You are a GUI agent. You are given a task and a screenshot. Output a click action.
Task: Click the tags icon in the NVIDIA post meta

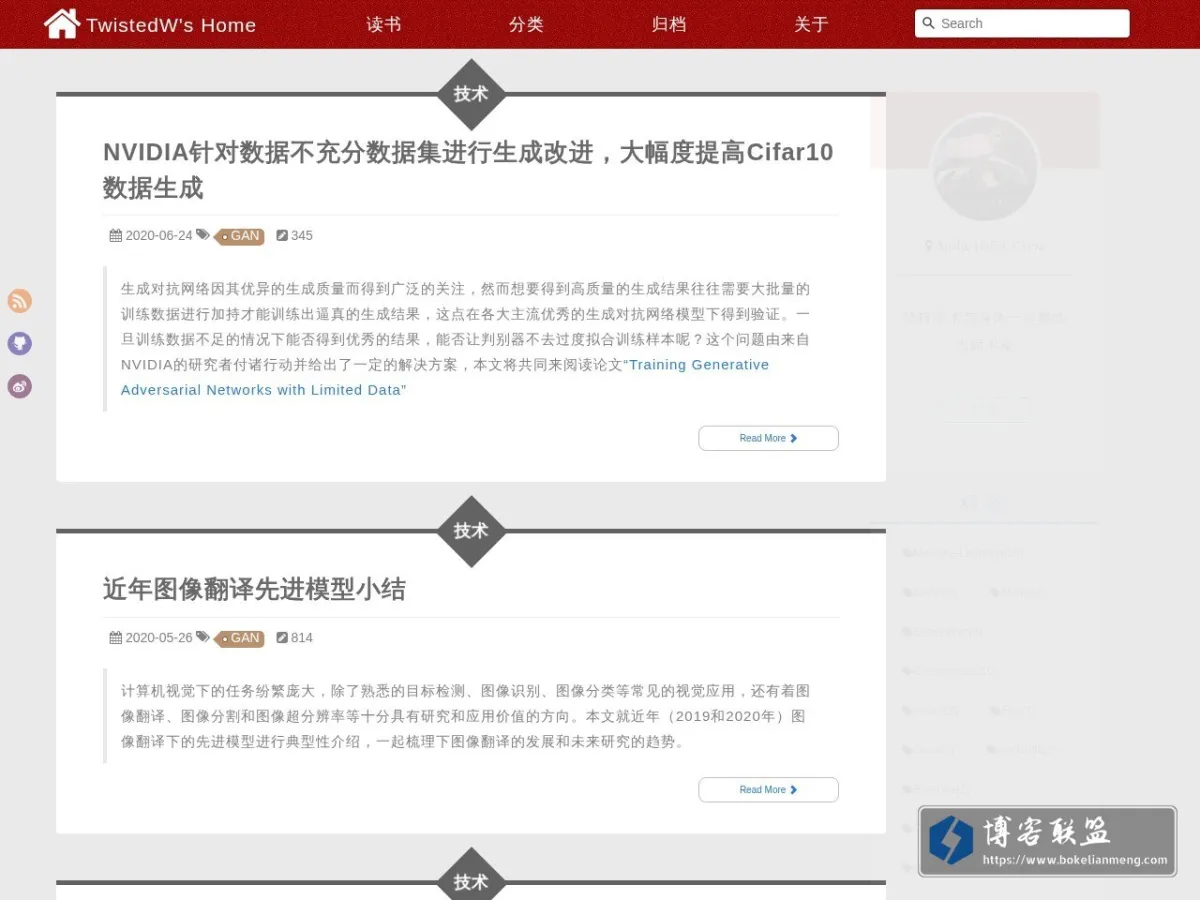tap(203, 235)
